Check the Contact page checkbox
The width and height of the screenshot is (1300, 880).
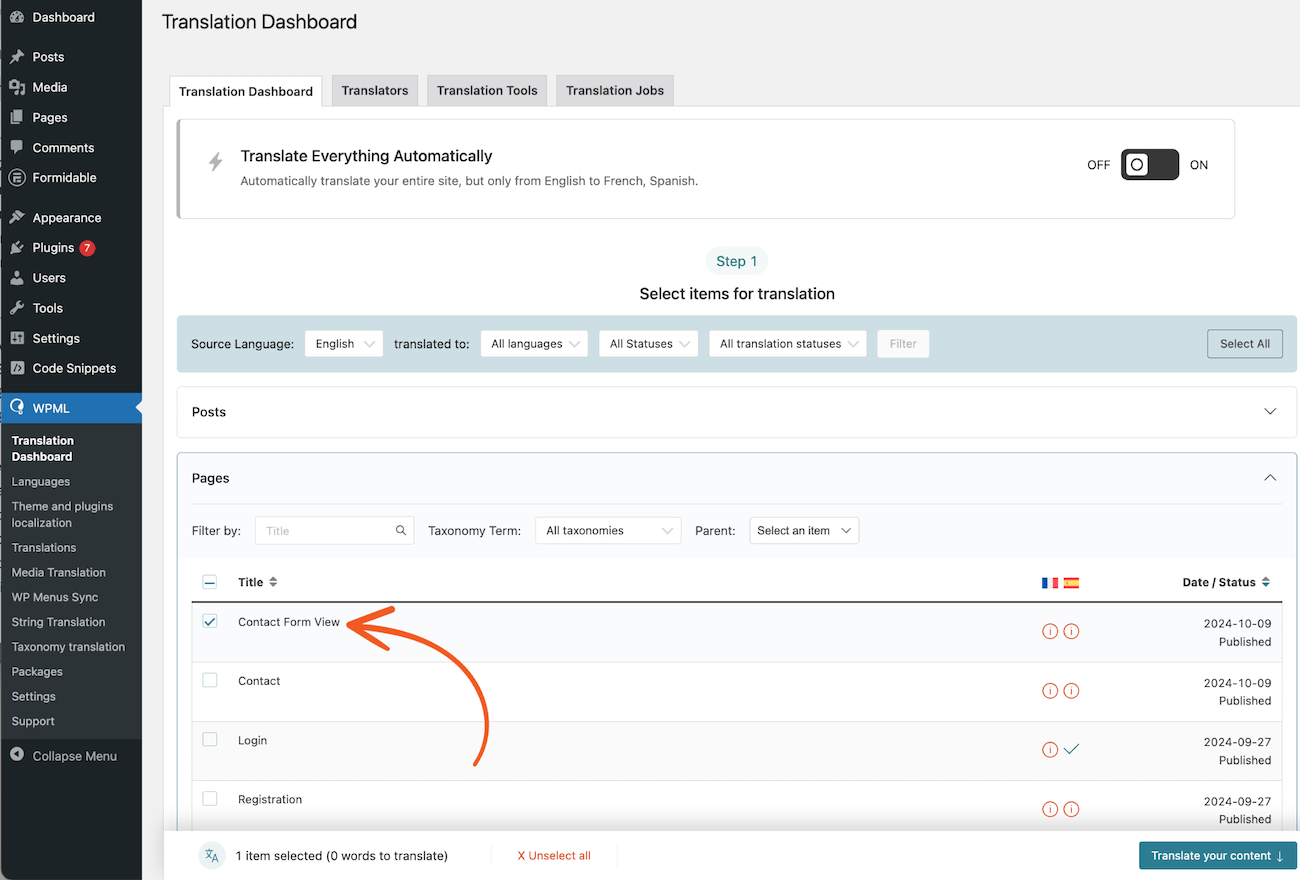coord(210,680)
